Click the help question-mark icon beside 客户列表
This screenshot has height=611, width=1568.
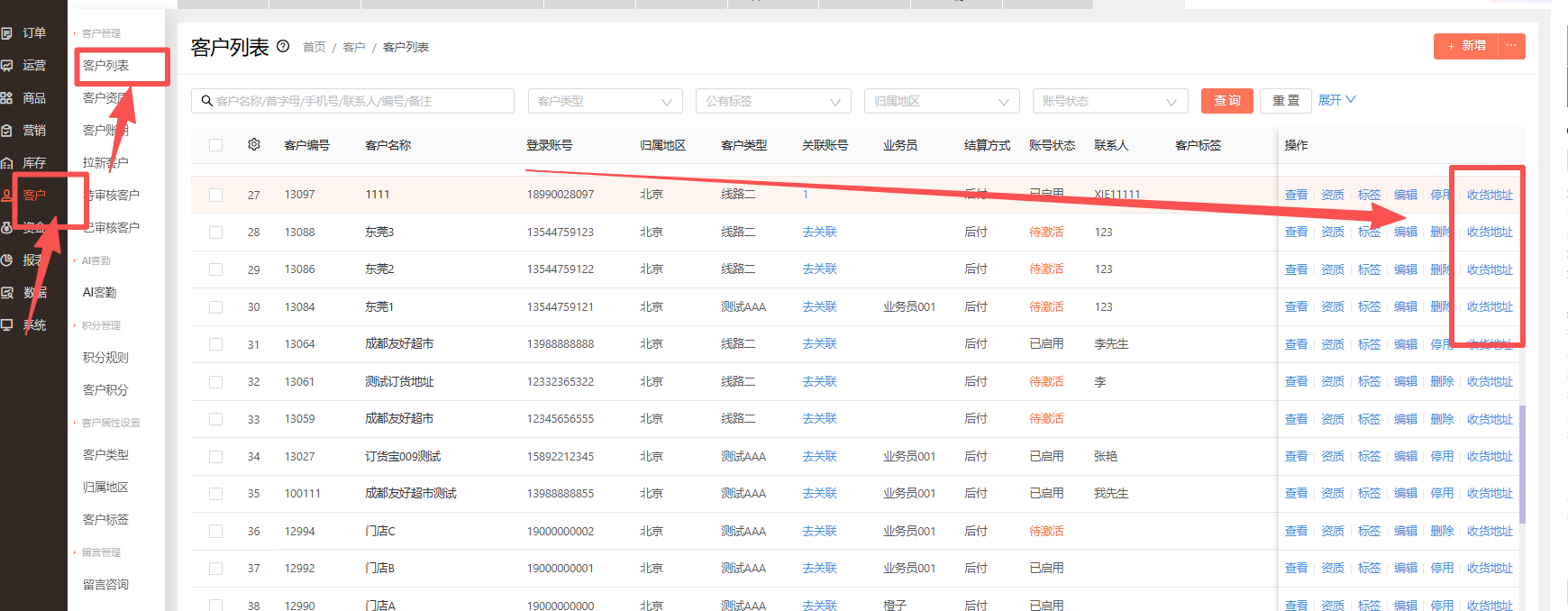(283, 46)
